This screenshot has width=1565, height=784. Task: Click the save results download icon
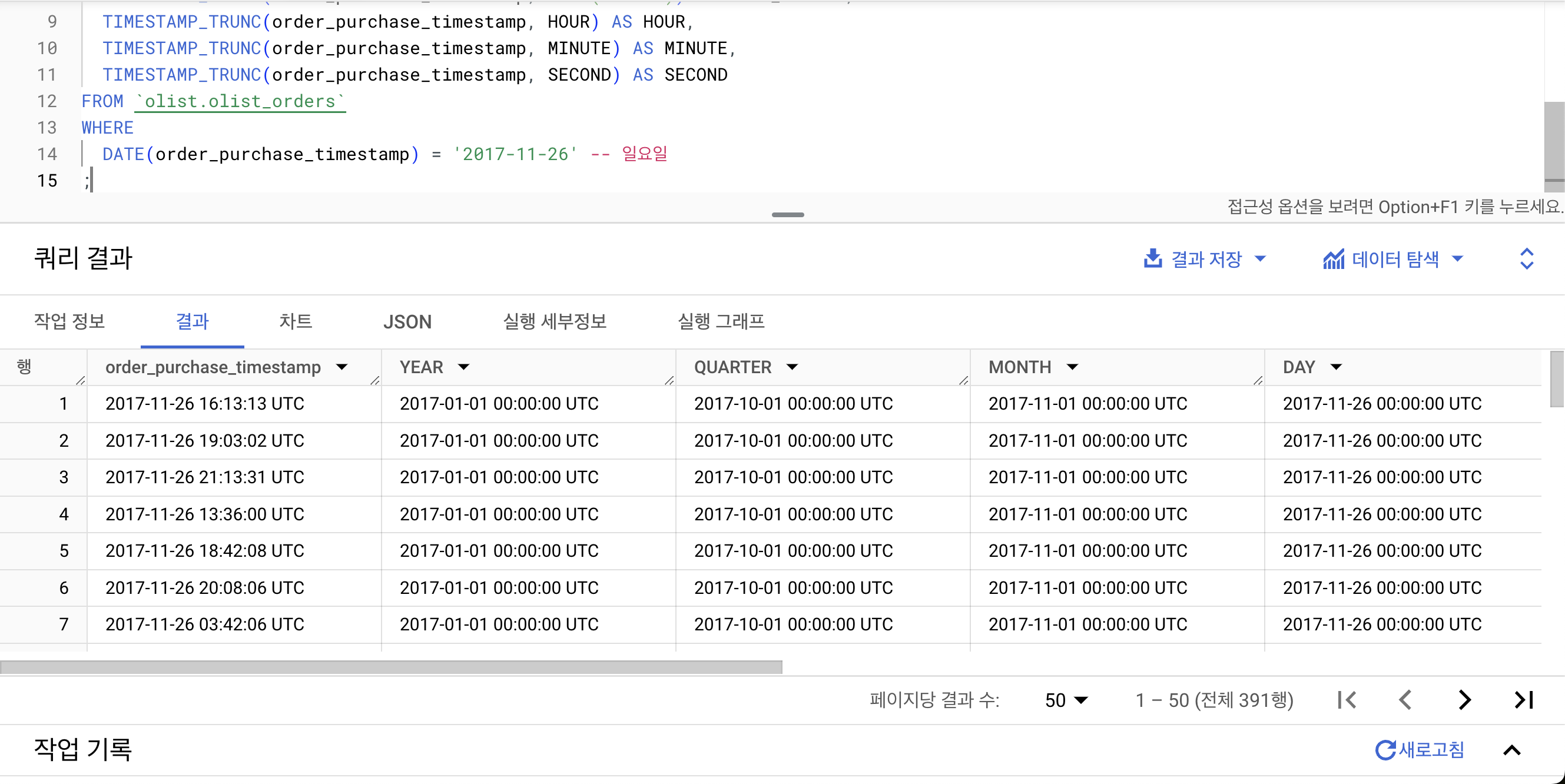click(1152, 259)
